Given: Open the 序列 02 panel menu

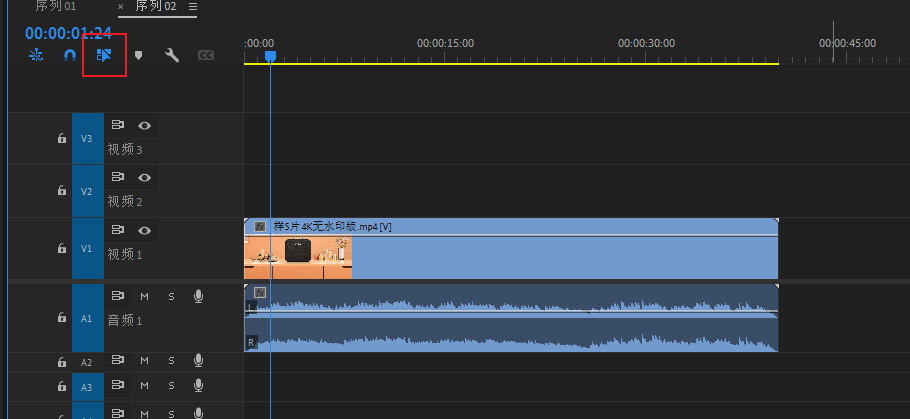Looking at the screenshot, I should point(193,7).
